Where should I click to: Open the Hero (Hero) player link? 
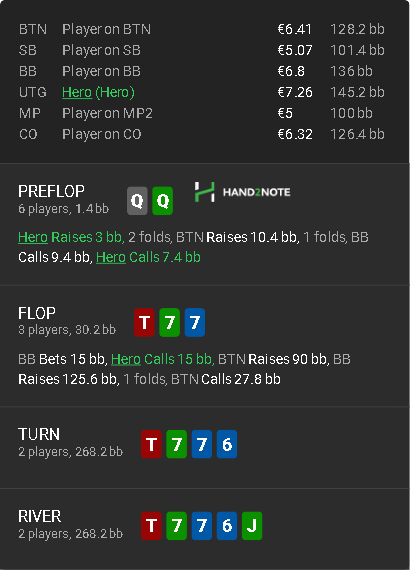pos(98,92)
